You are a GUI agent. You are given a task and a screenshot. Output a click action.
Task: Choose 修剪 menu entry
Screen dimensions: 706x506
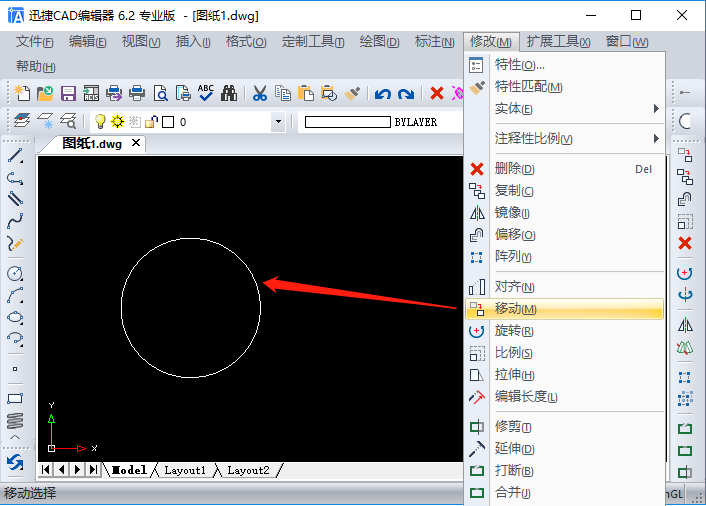(566, 426)
